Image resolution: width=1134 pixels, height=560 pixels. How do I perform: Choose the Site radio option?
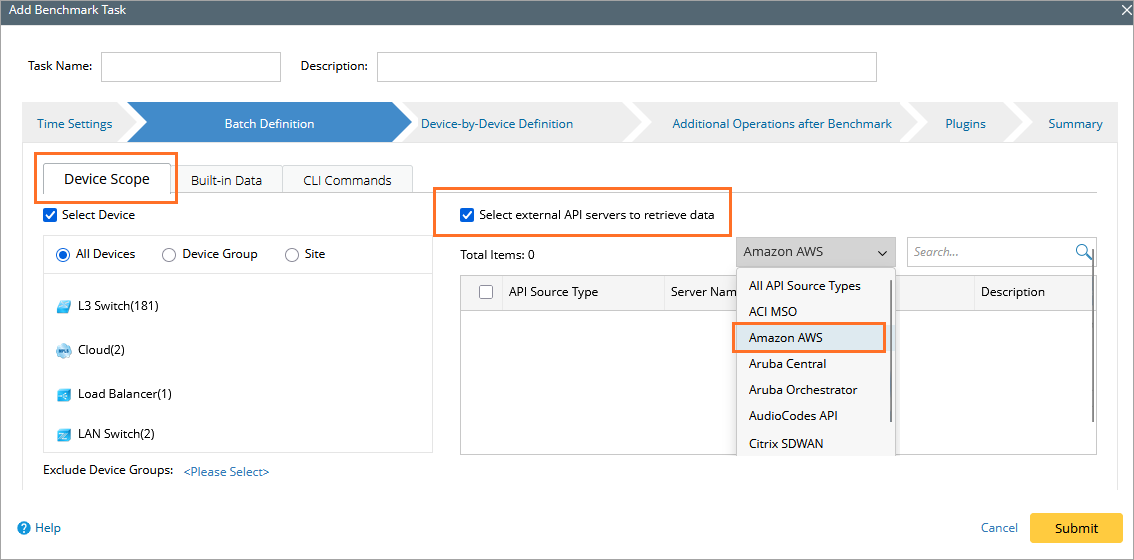tap(292, 255)
